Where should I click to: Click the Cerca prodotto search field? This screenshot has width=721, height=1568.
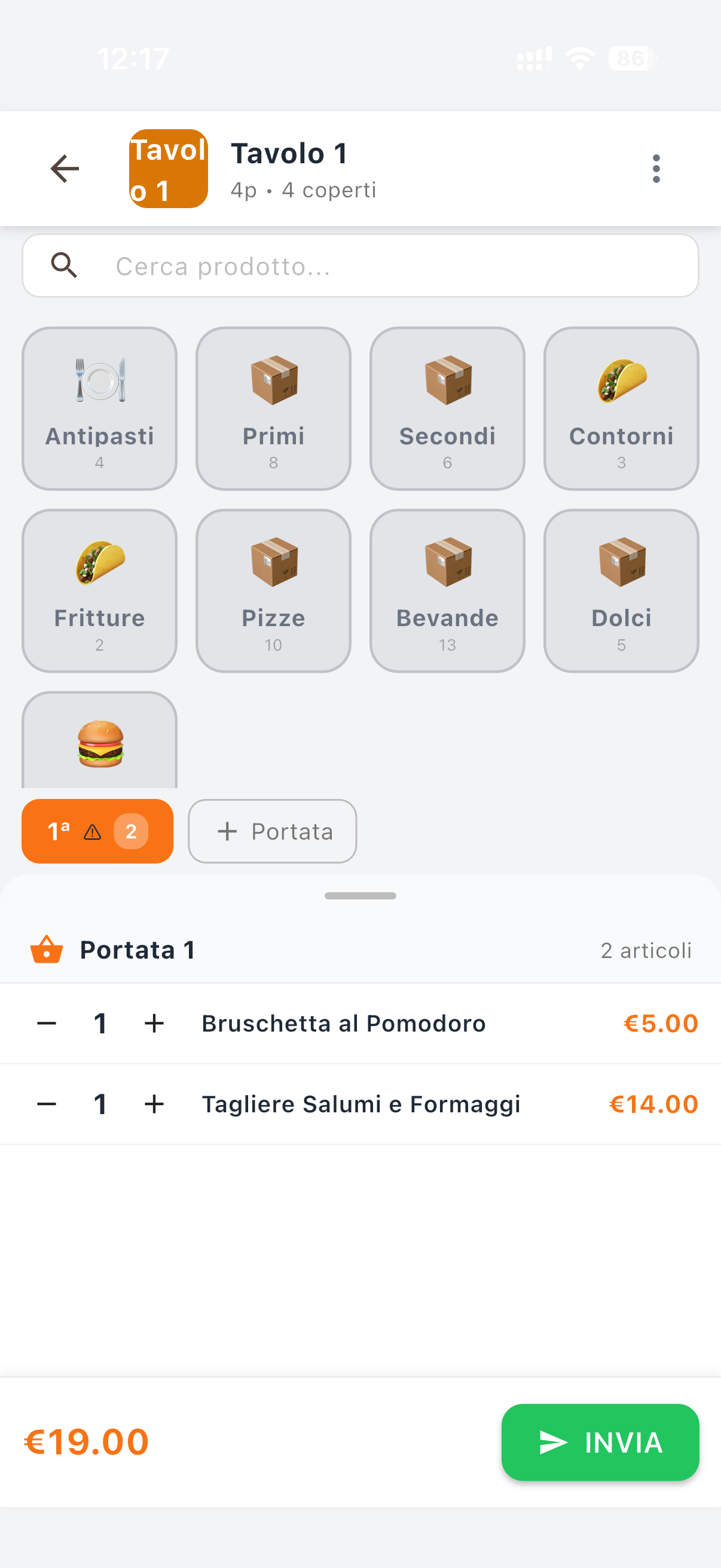[x=389, y=266]
